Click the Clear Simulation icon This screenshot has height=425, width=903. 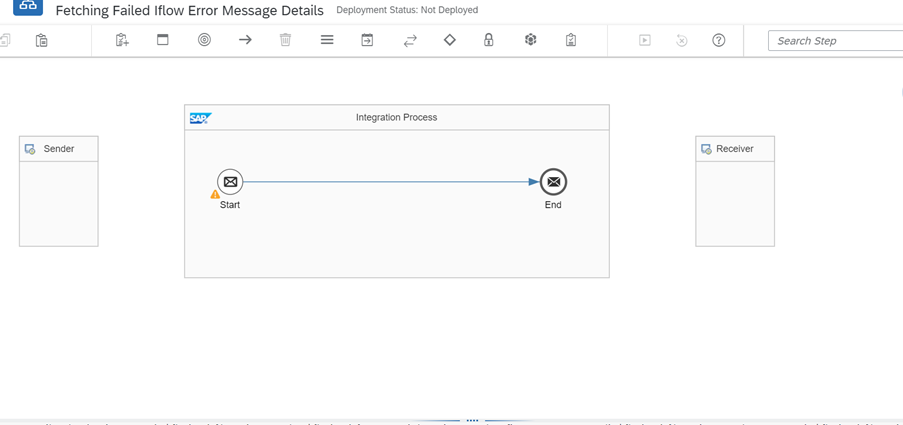(x=682, y=40)
